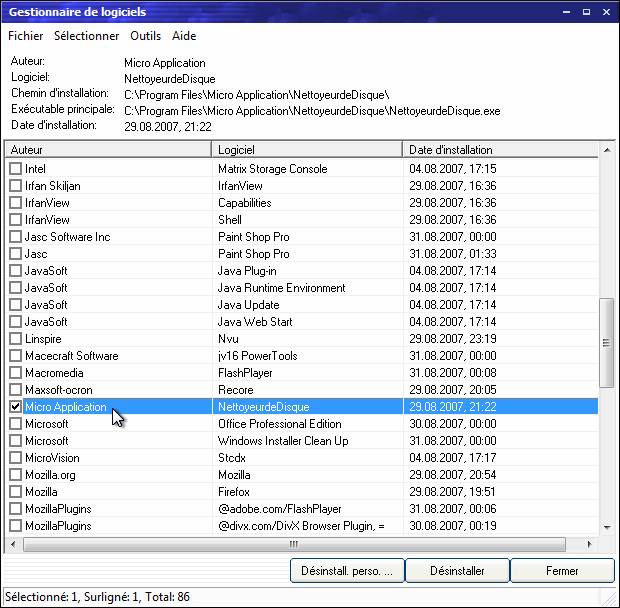The image size is (620, 608).
Task: Check the Irfan Skiljan IrfanView checkbox
Action: coord(15,186)
